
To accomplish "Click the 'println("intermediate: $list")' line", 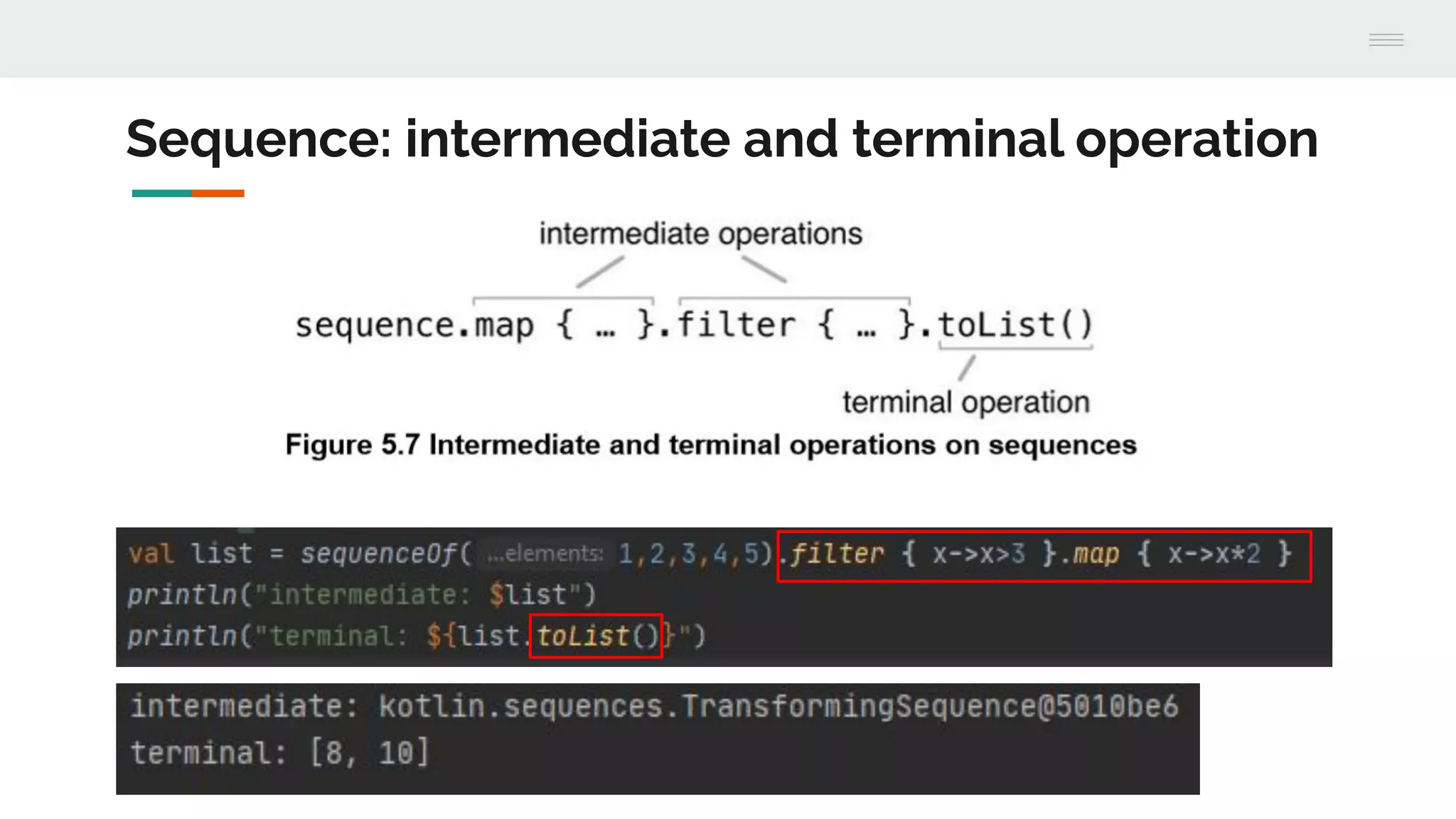I will 362,595.
